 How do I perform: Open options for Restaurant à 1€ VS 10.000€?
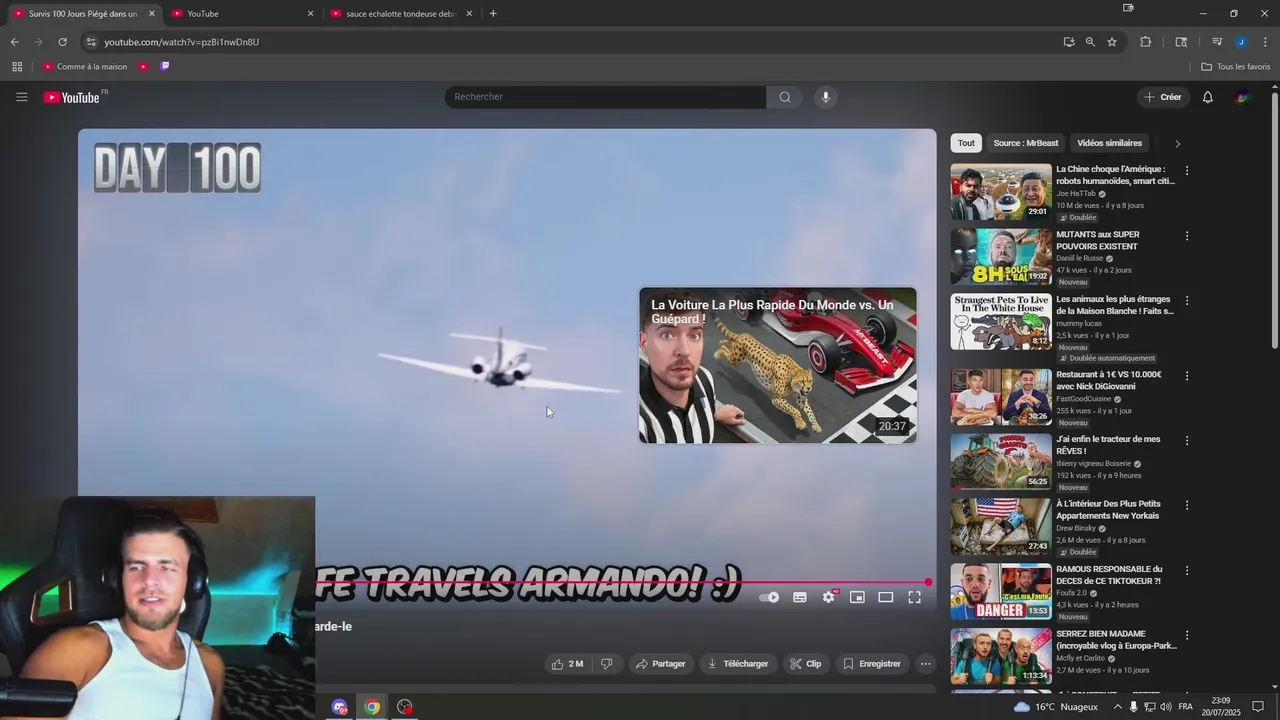(x=1187, y=376)
